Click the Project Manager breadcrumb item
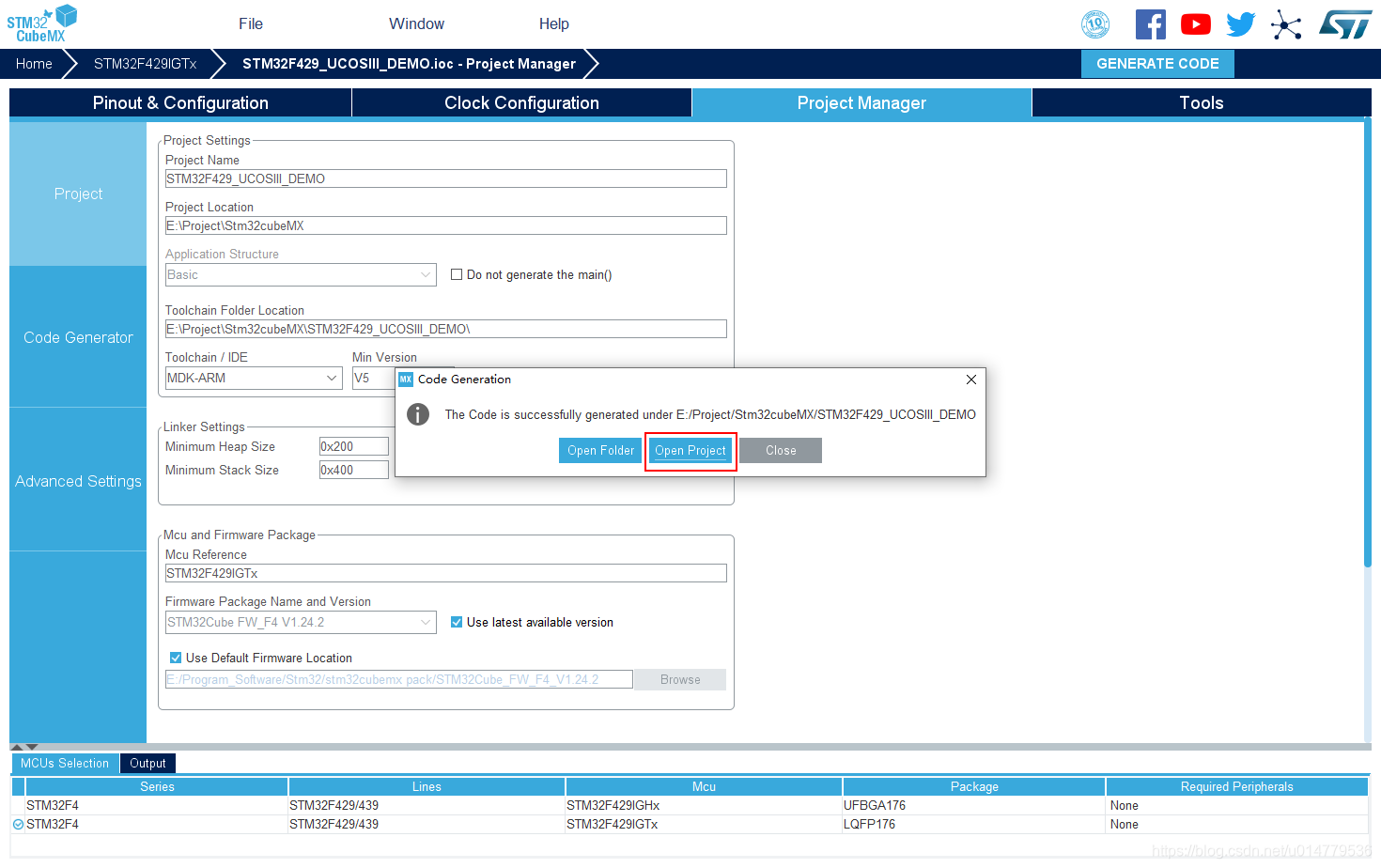This screenshot has height=868, width=1381. [409, 64]
